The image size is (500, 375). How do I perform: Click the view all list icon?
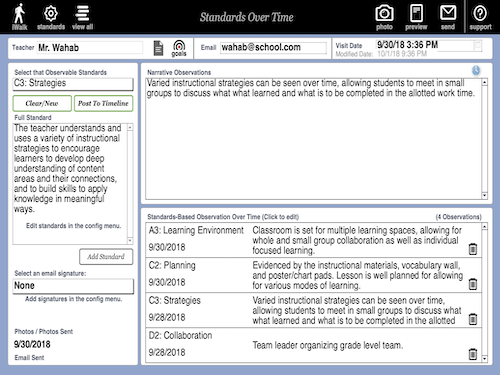tap(82, 17)
